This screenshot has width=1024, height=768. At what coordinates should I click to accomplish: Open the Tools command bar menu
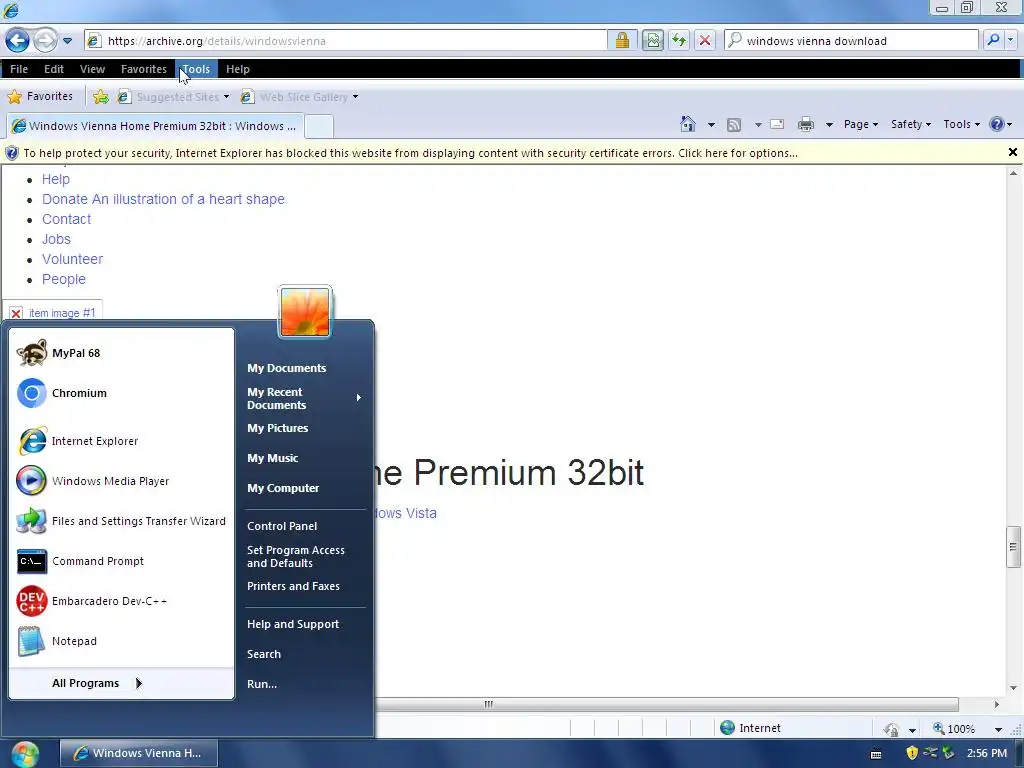pos(961,124)
